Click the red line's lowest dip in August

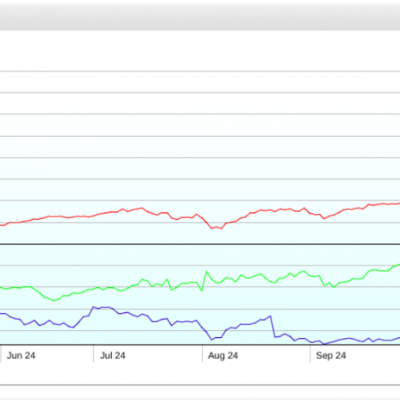coord(212,228)
